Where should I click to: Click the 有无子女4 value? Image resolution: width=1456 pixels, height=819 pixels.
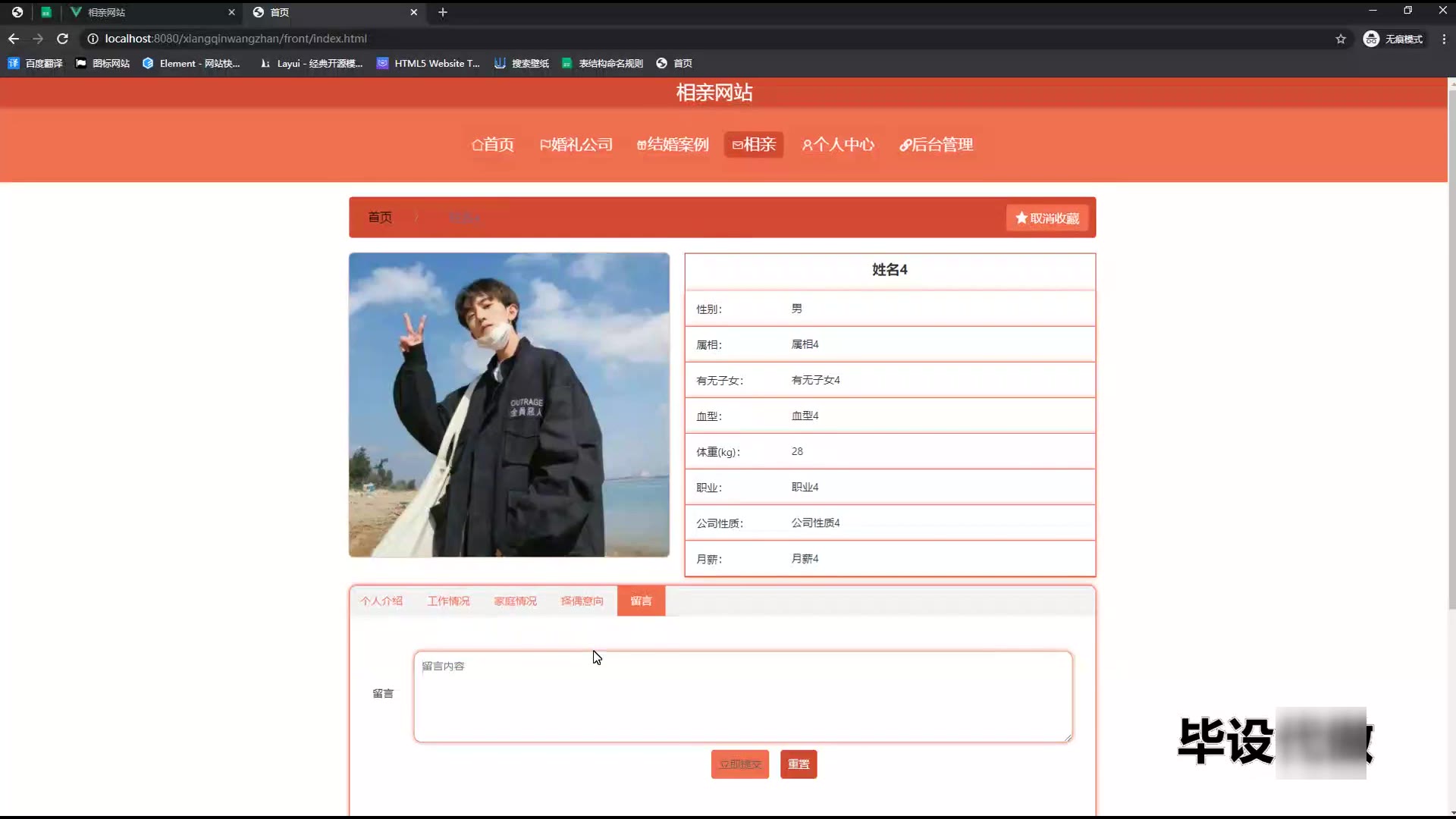coord(815,380)
